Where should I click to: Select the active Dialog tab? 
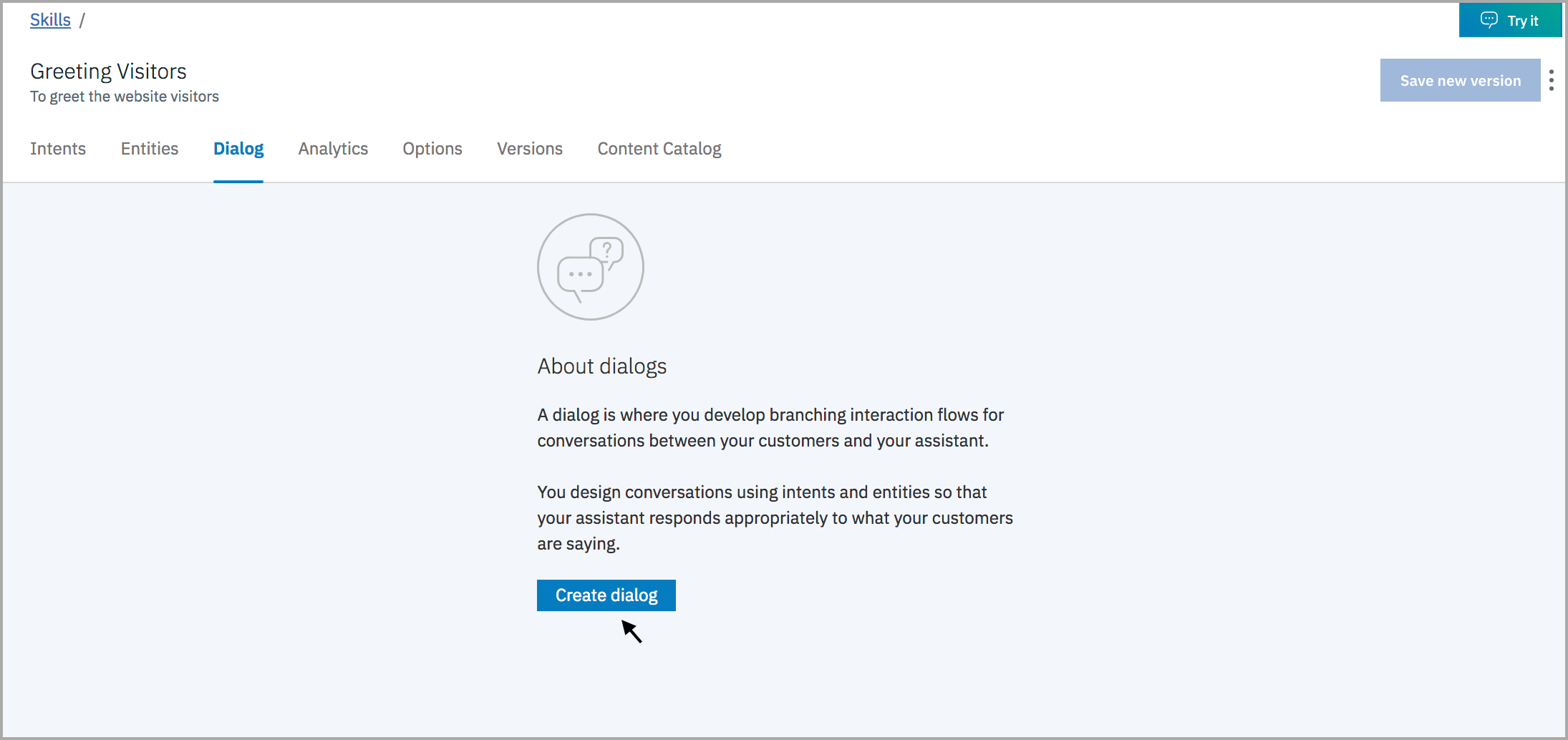click(238, 149)
